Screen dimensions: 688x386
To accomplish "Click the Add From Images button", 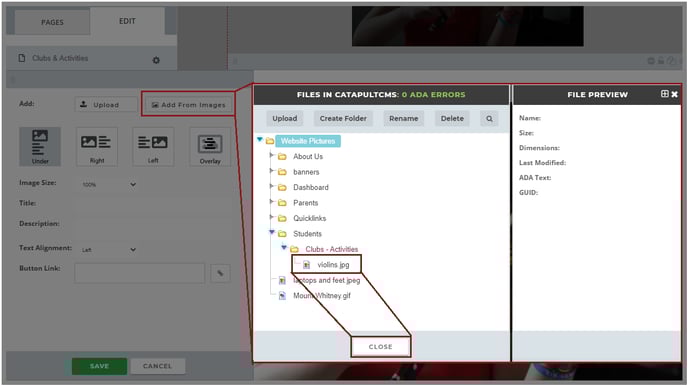I will pyautogui.click(x=188, y=105).
